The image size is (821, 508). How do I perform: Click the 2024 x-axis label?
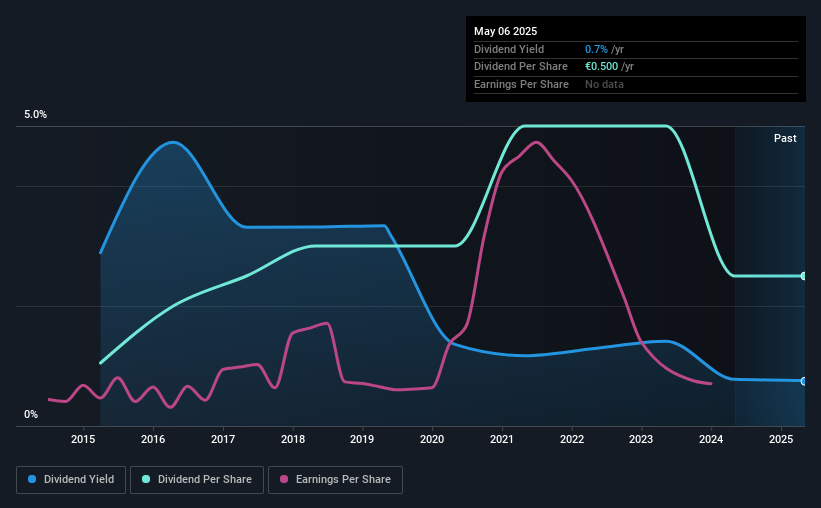711,439
